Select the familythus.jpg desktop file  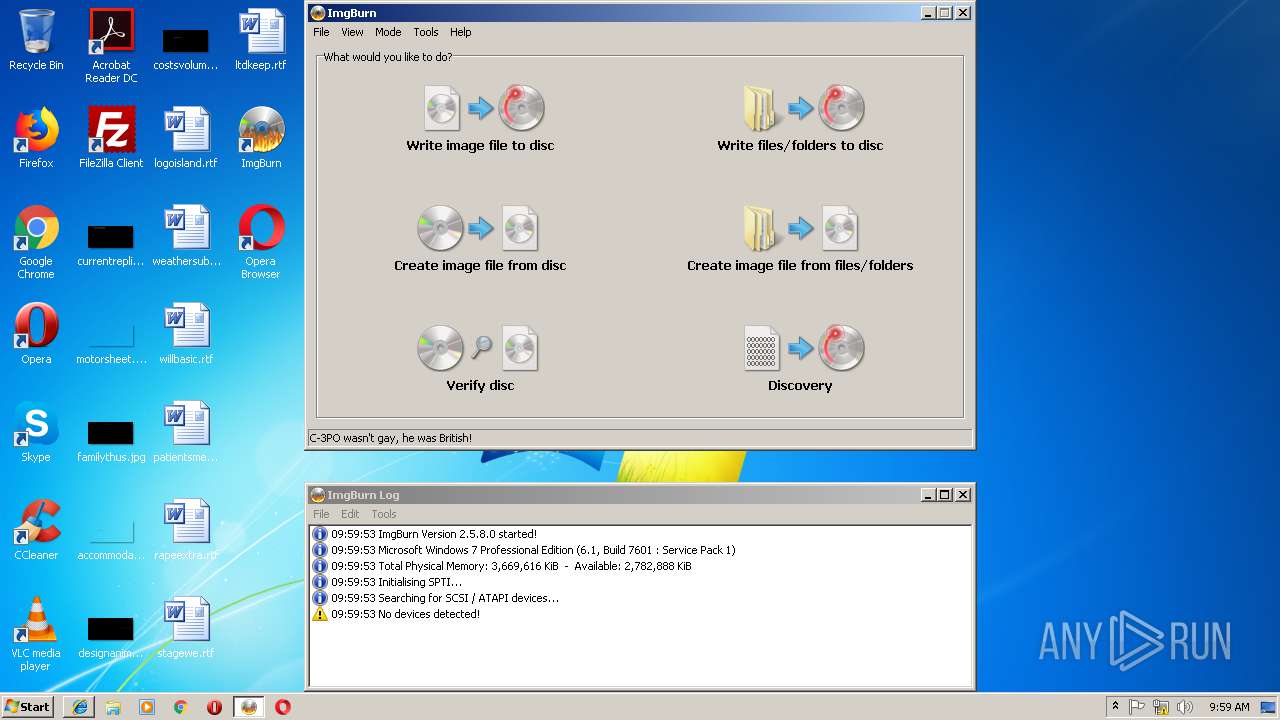pos(111,440)
